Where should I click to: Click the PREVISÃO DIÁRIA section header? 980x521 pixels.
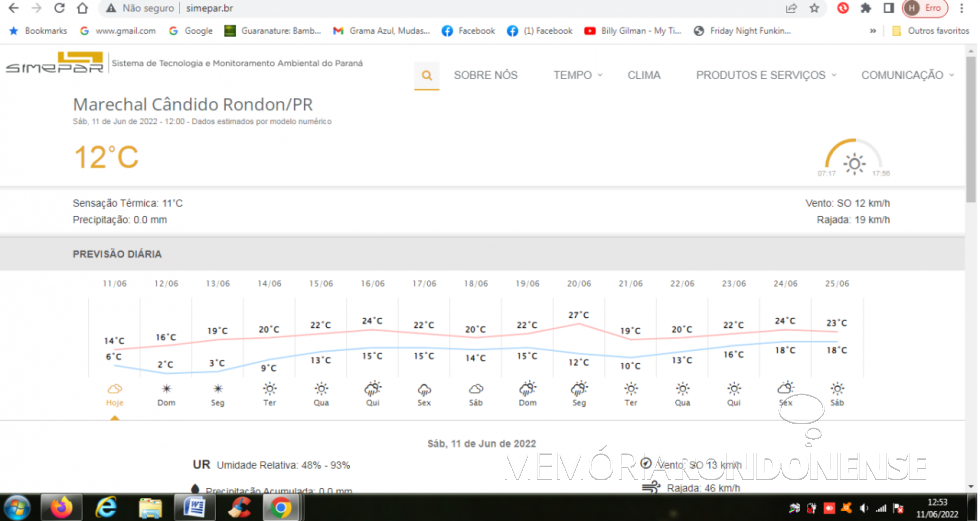[x=118, y=254]
